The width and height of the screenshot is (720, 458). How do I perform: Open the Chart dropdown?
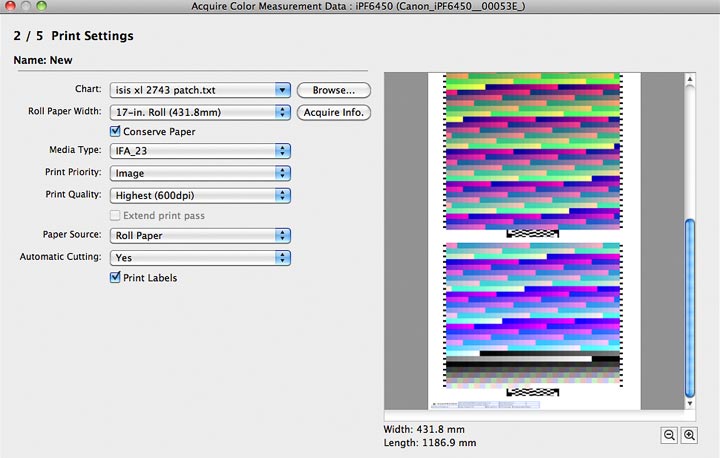click(x=200, y=90)
